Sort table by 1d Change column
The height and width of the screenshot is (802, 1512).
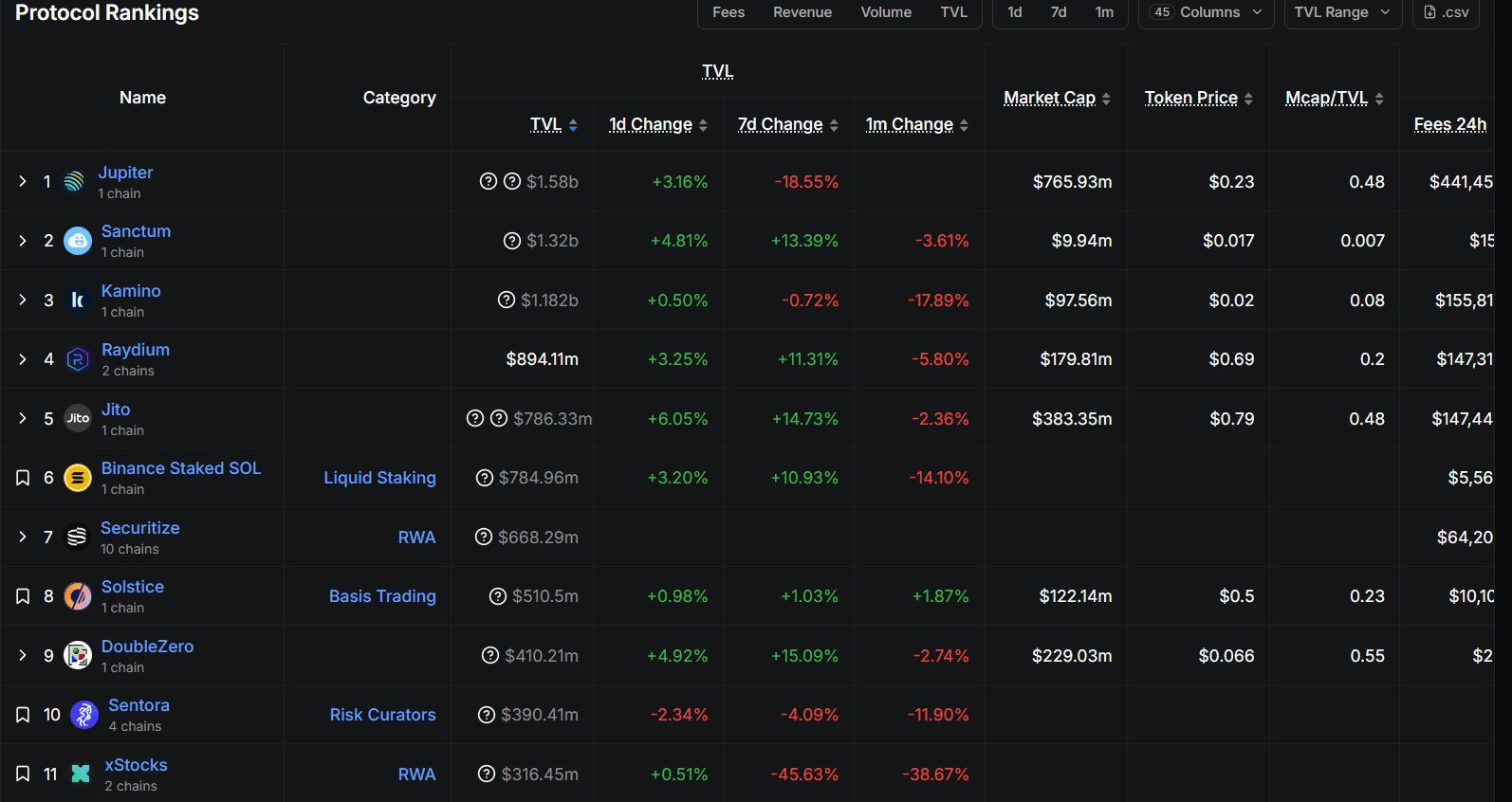(658, 124)
